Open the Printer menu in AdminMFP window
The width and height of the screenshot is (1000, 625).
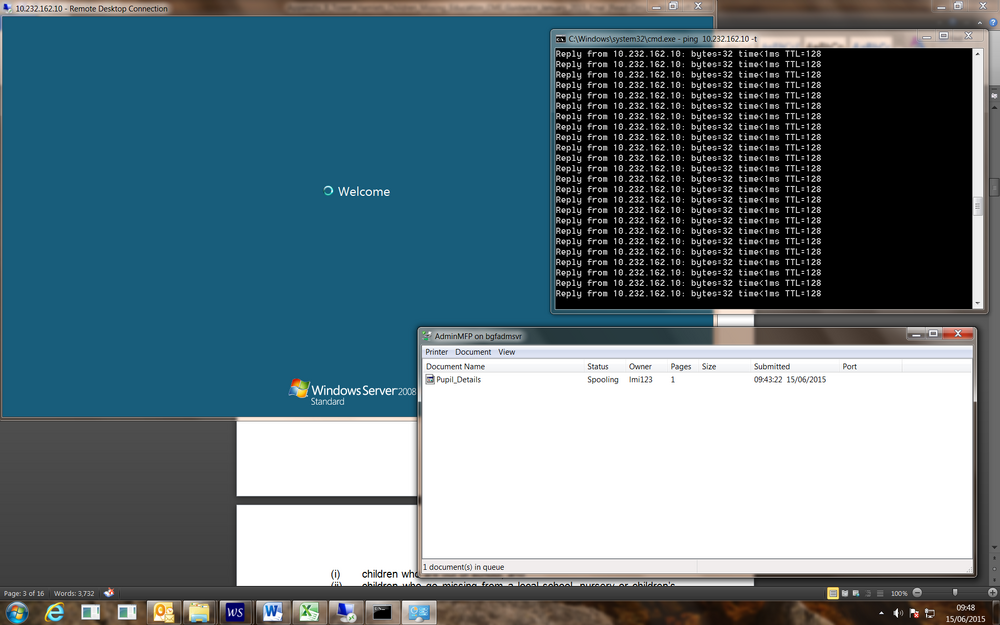pos(436,352)
